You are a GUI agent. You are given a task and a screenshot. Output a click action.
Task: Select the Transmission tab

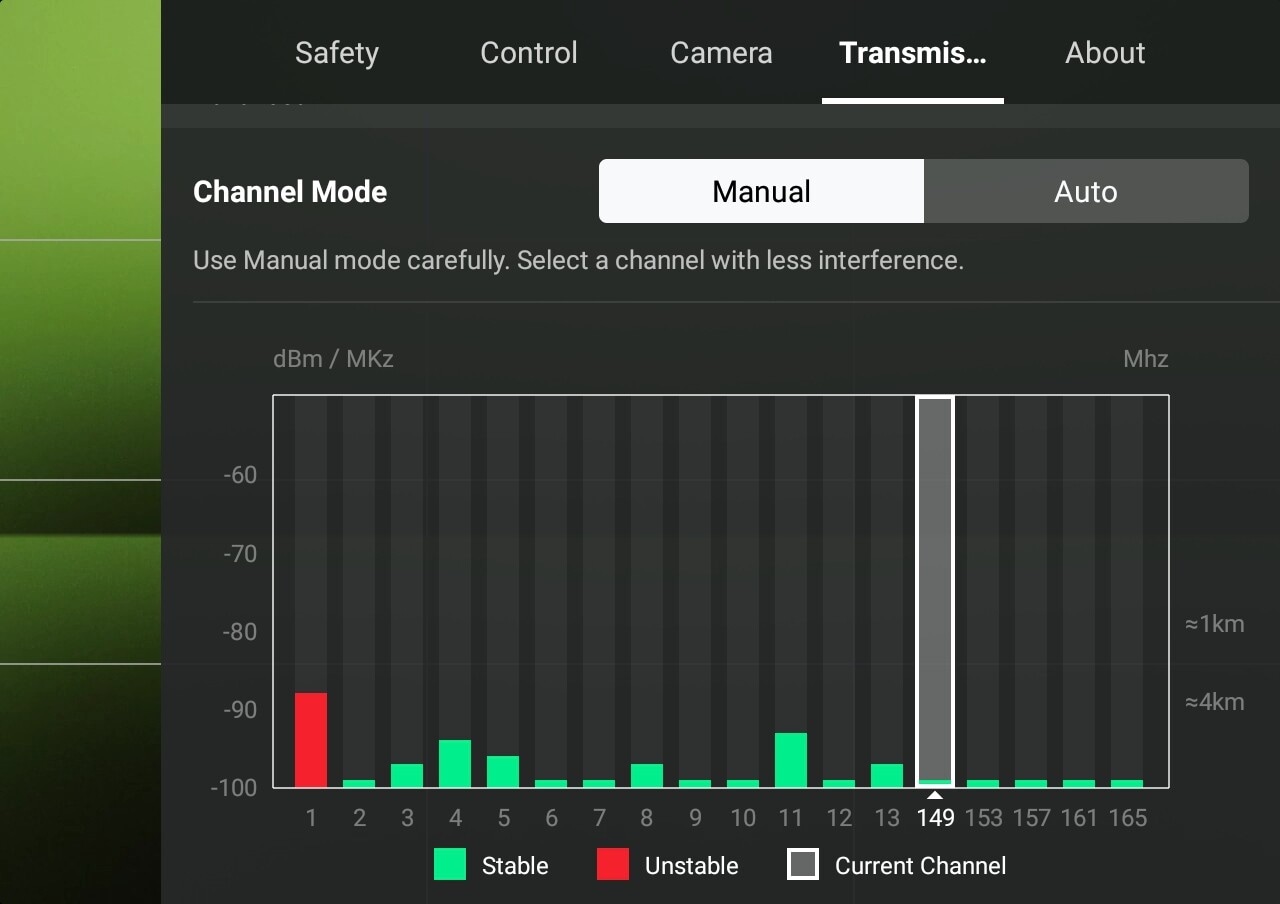912,53
